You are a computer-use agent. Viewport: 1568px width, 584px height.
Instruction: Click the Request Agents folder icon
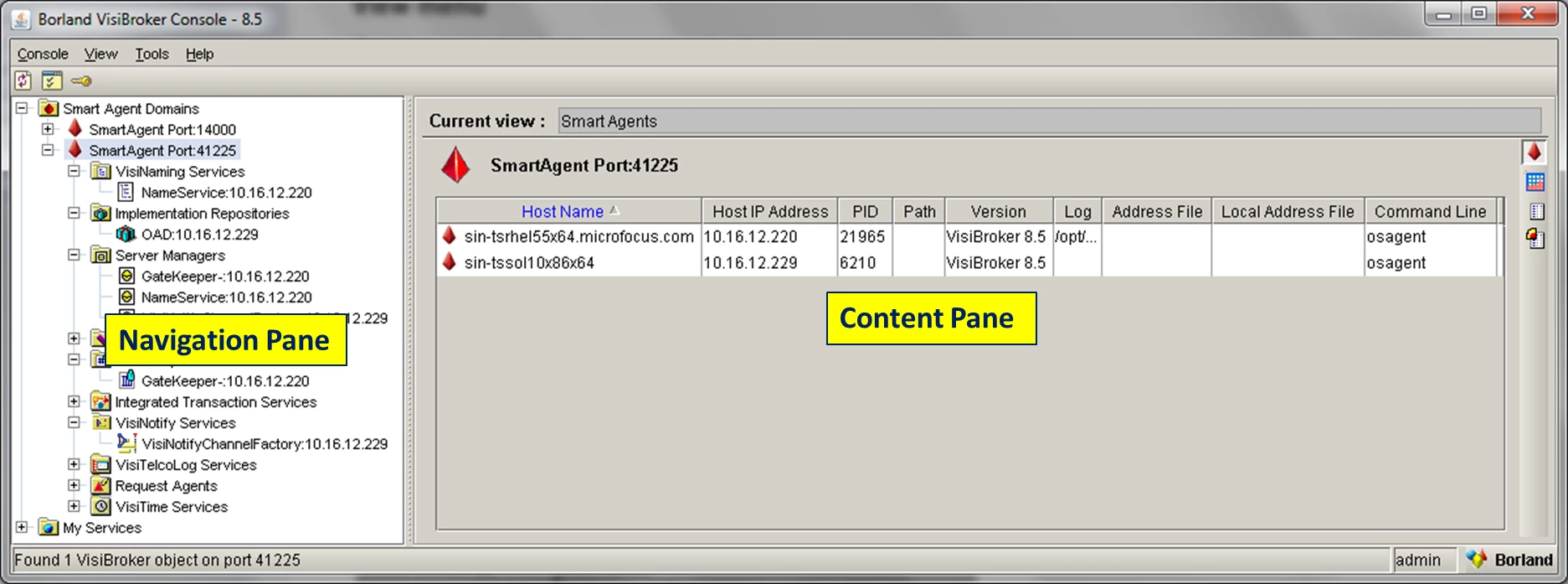pos(101,485)
